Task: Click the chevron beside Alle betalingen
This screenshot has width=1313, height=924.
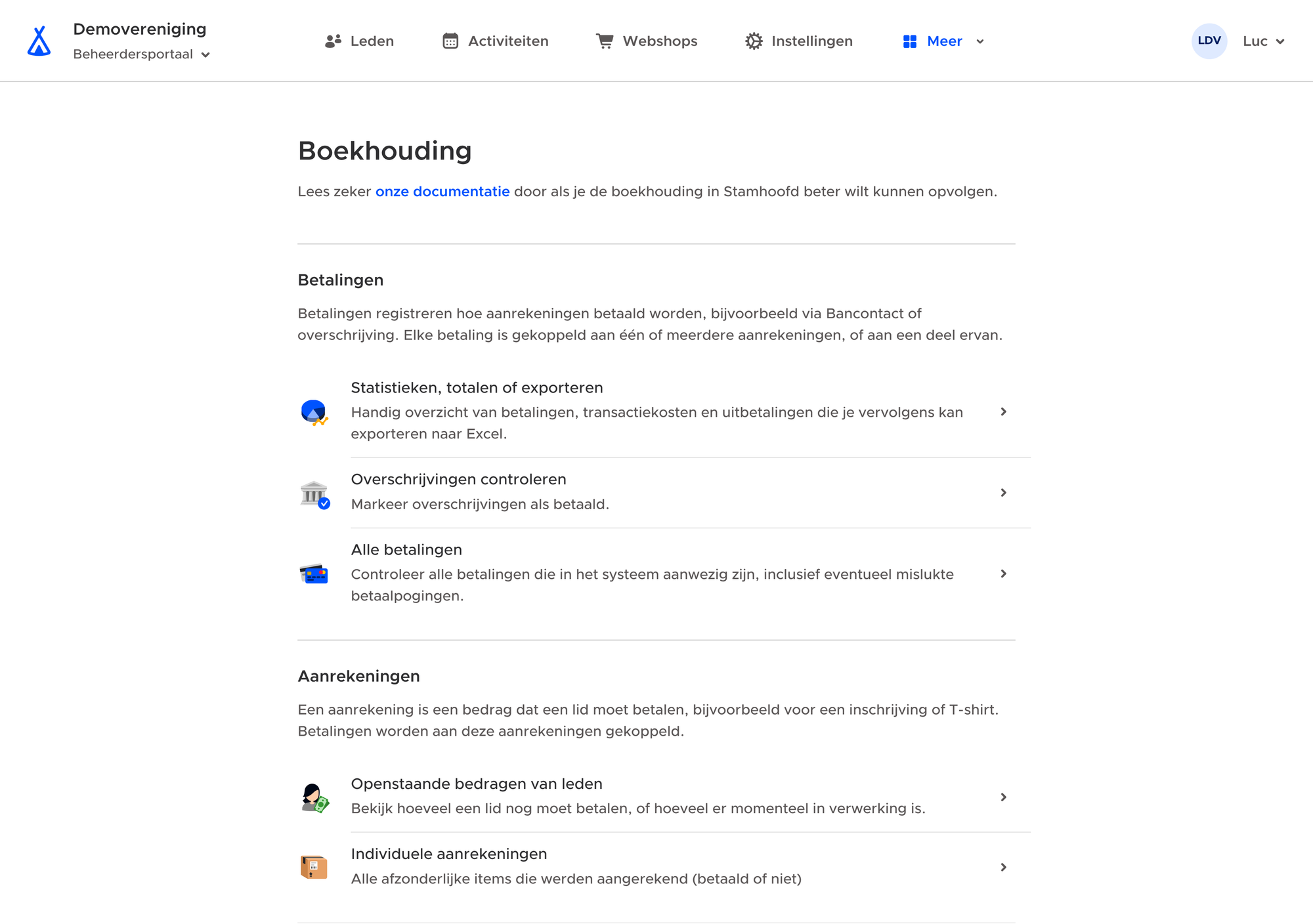Action: (1003, 574)
